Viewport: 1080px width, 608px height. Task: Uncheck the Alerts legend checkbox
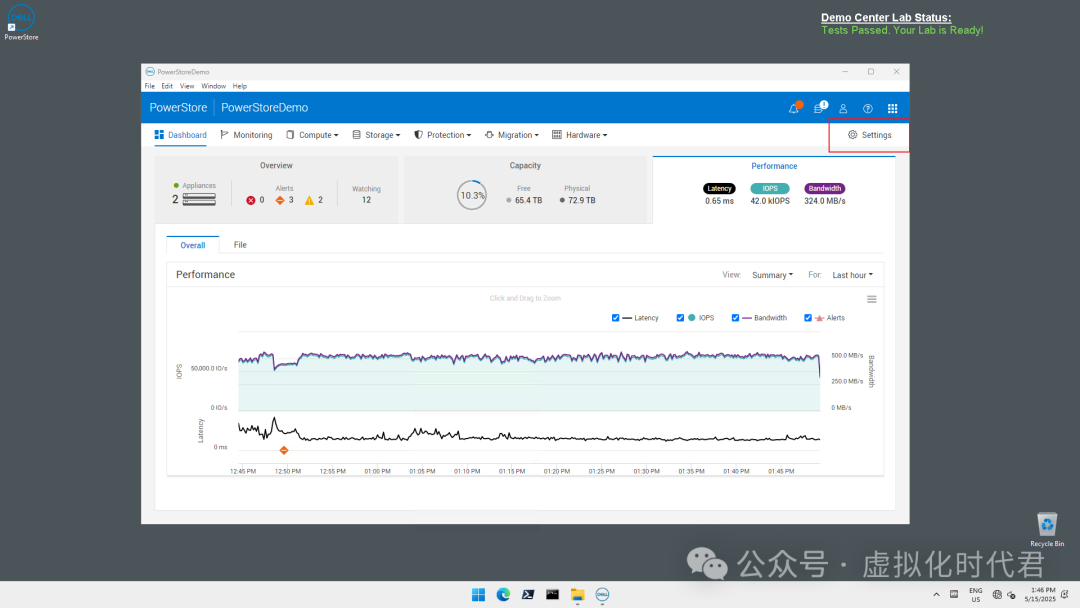[x=808, y=318]
